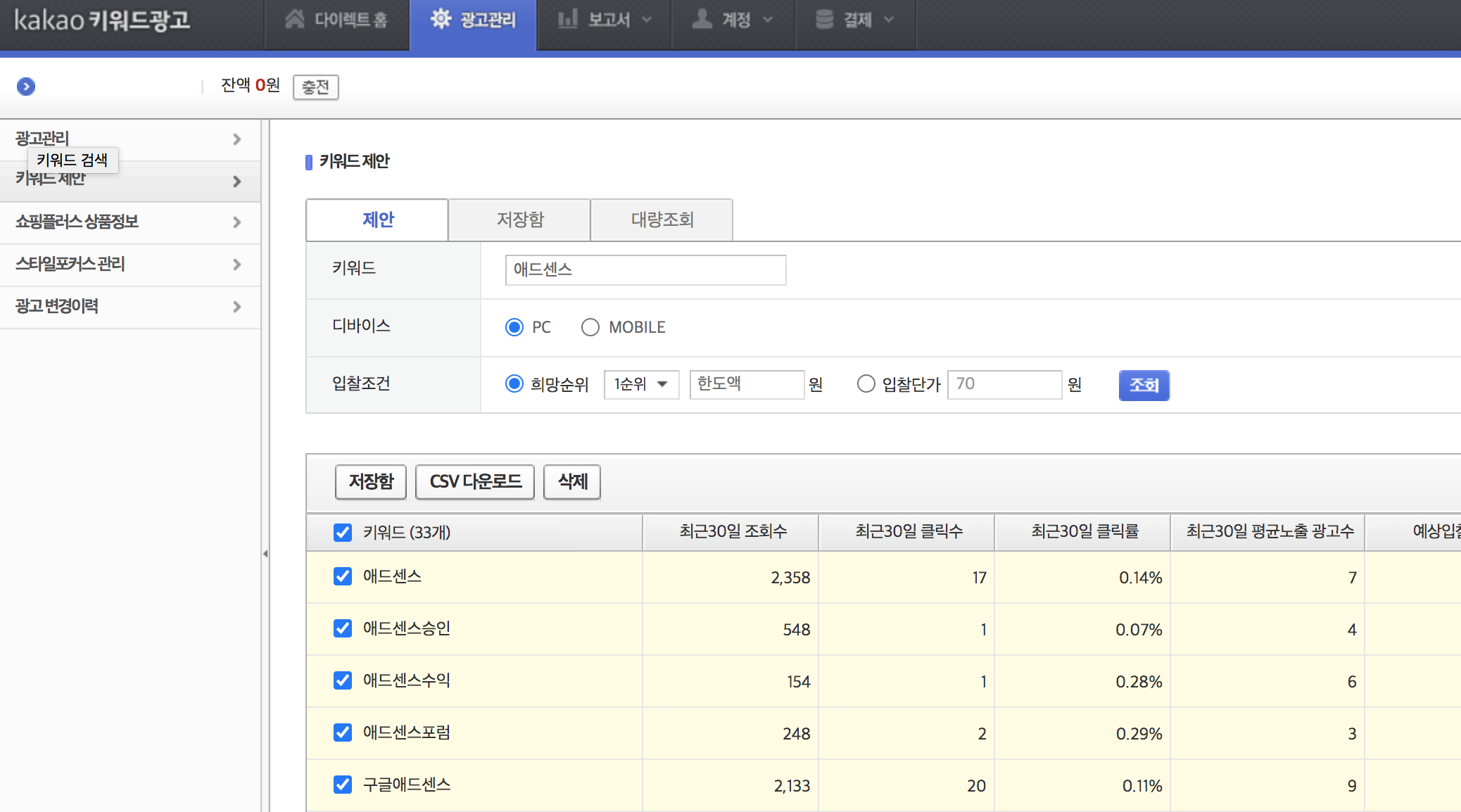
Task: Click the 키워드 input field
Action: click(x=645, y=270)
